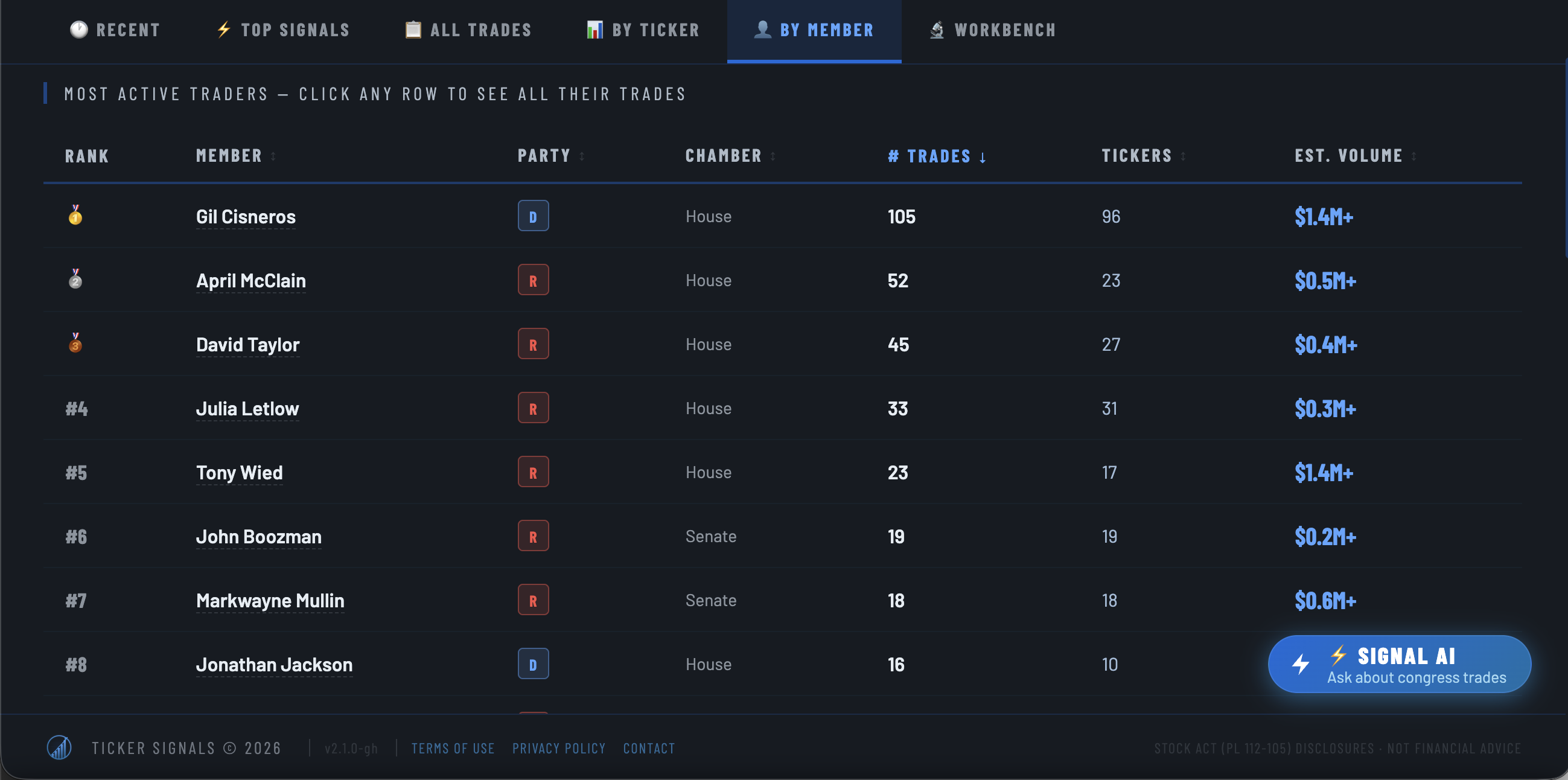Click Gil Cisneros's Democrat D badge
Viewport: 1568px width, 780px height.
coord(533,216)
